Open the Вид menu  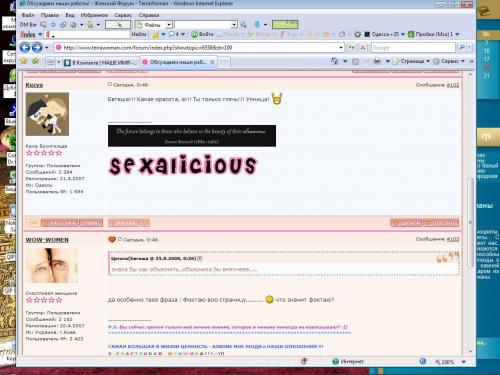[70, 15]
